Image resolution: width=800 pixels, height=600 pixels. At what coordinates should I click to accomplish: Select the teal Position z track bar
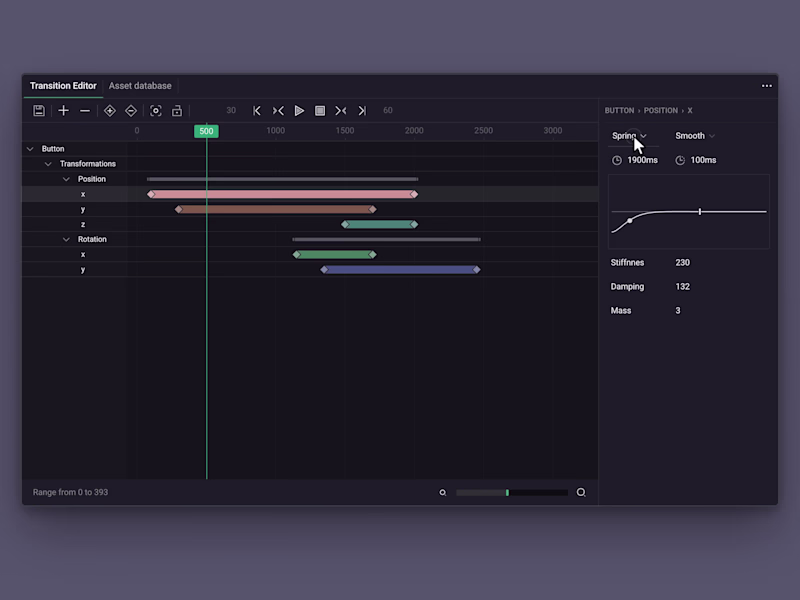coord(380,224)
